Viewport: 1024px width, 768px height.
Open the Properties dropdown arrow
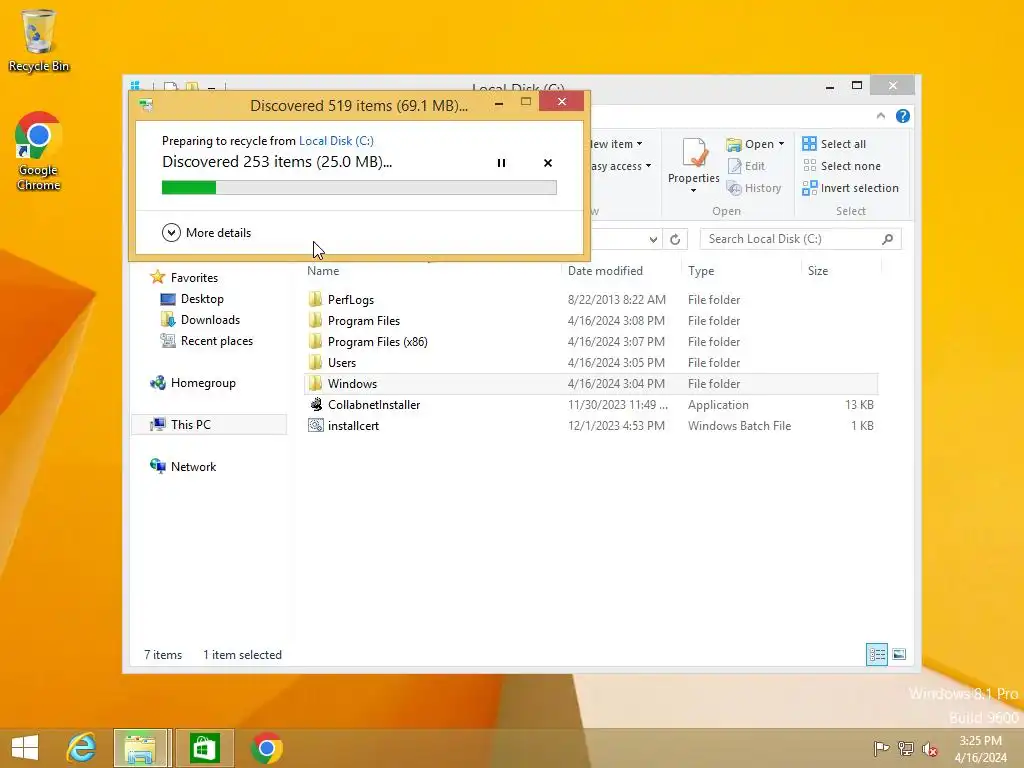pyautogui.click(x=694, y=190)
